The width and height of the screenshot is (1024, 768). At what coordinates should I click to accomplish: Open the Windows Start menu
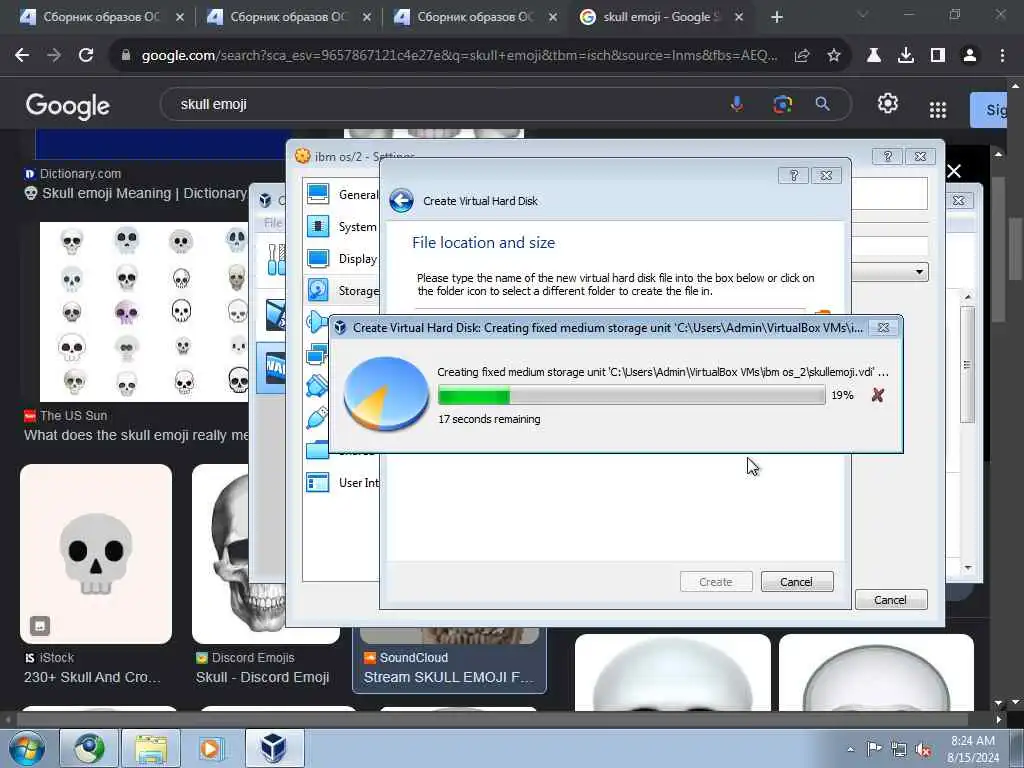(27, 748)
